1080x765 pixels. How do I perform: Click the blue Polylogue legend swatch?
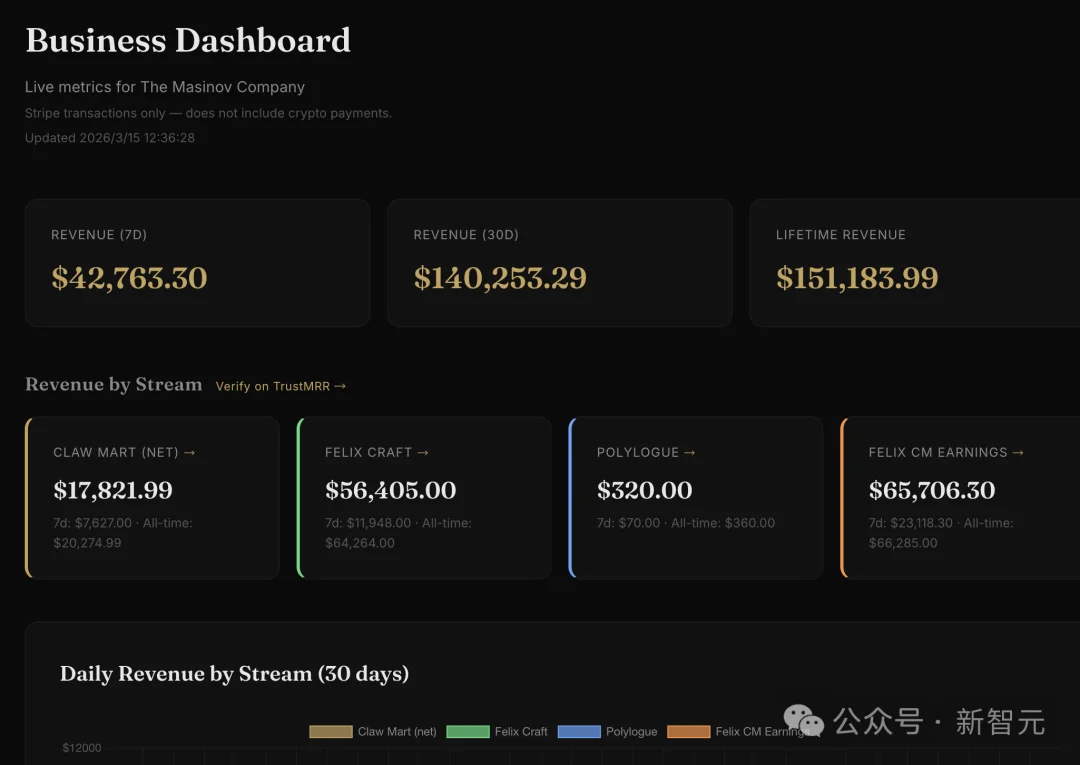pyautogui.click(x=579, y=732)
